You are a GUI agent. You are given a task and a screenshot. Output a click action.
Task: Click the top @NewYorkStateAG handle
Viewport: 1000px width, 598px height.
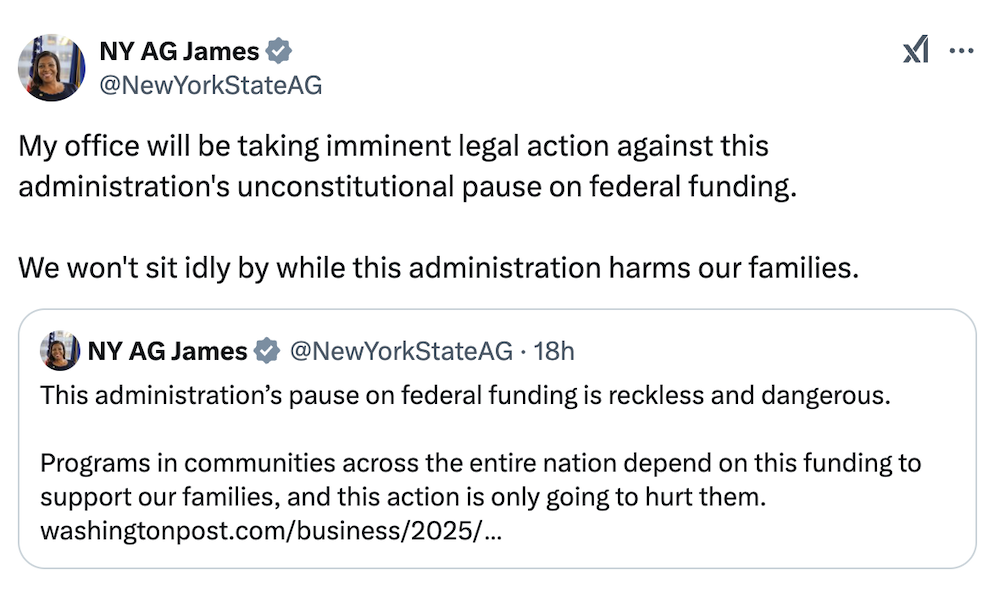click(210, 85)
